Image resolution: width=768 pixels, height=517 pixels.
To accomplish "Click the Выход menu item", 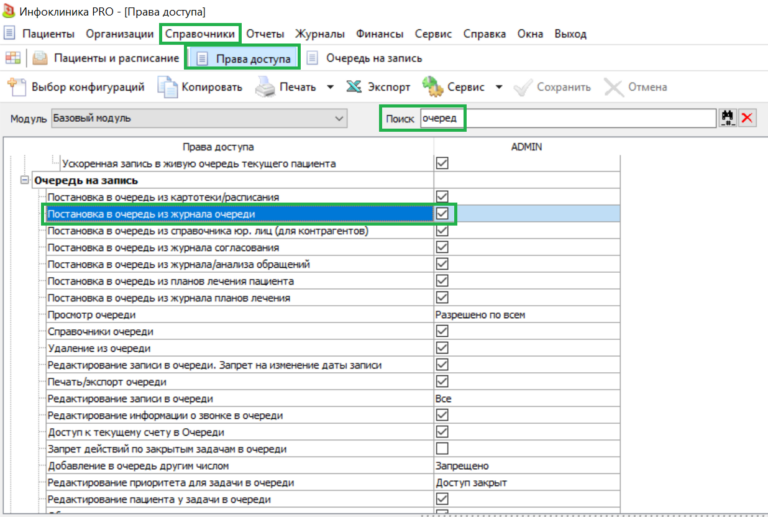I will point(570,34).
